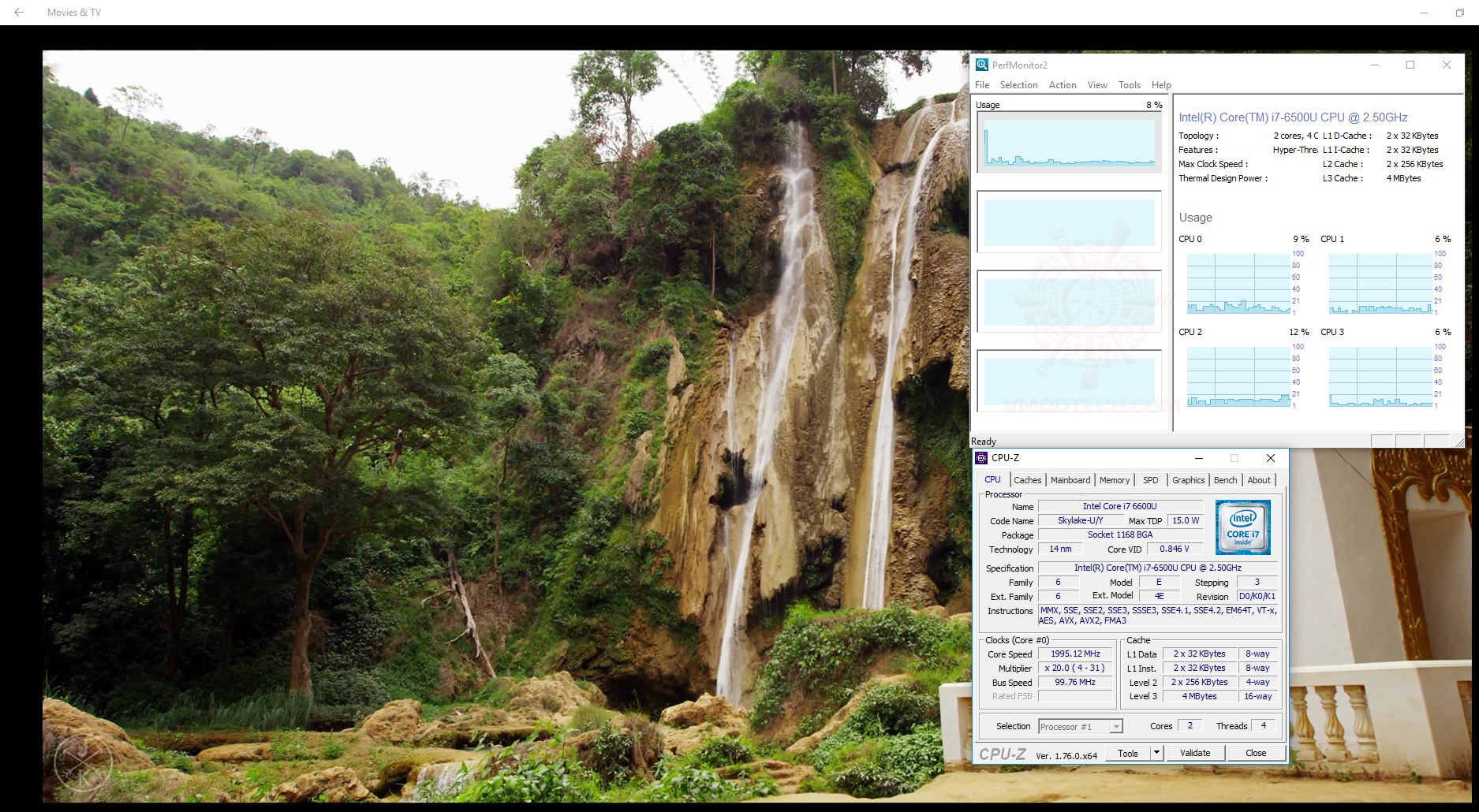1479x812 pixels.
Task: Restore down the Movies & TV window
Action: 1459,13
